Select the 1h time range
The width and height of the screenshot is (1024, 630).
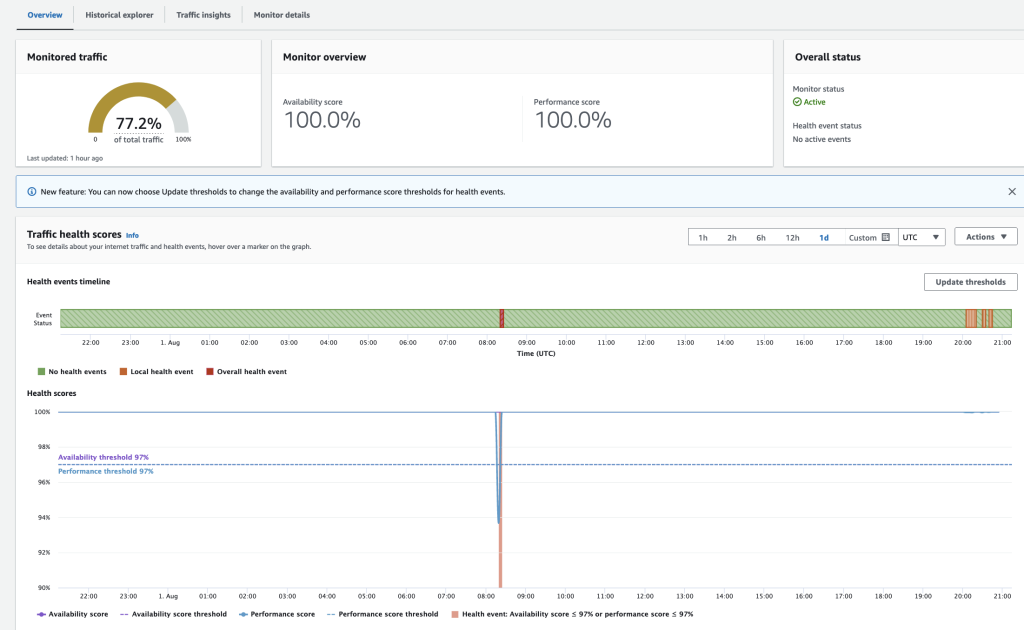702,237
